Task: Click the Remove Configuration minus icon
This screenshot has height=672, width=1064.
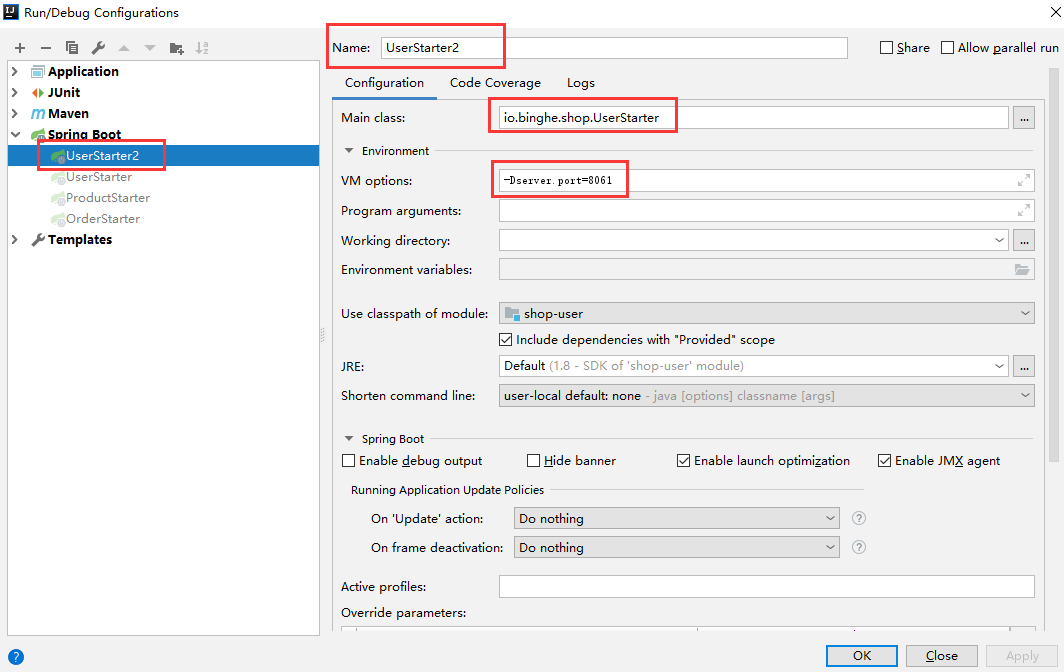Action: (46, 48)
